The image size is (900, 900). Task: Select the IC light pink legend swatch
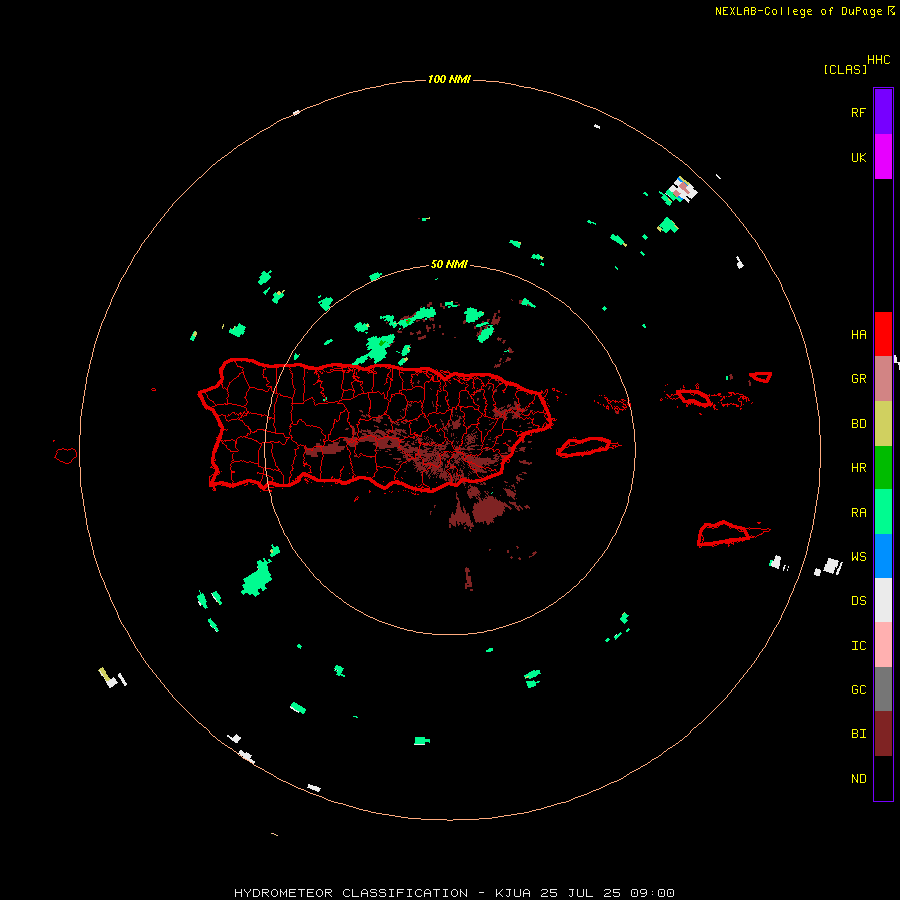pyautogui.click(x=883, y=645)
